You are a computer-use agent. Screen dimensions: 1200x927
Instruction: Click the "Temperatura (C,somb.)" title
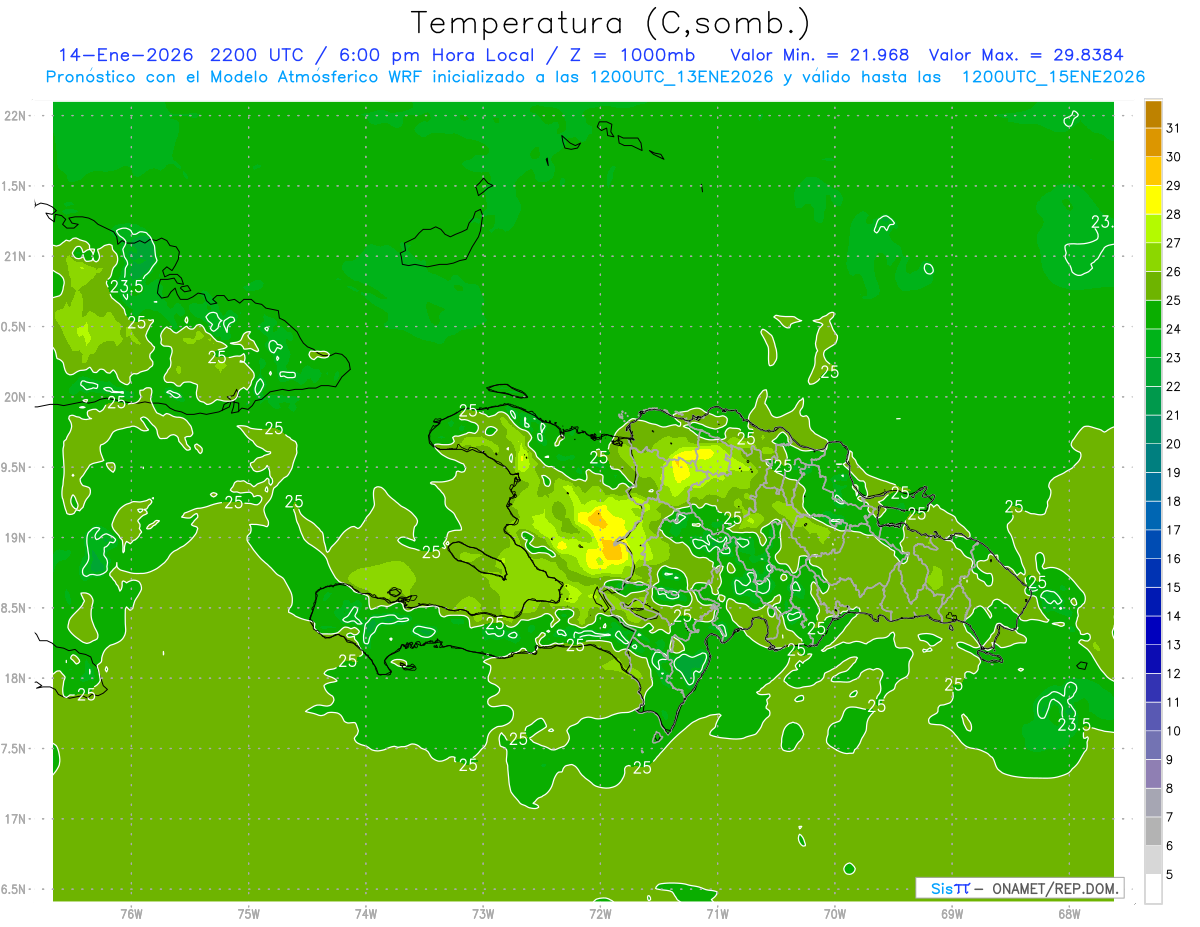[x=610, y=22]
